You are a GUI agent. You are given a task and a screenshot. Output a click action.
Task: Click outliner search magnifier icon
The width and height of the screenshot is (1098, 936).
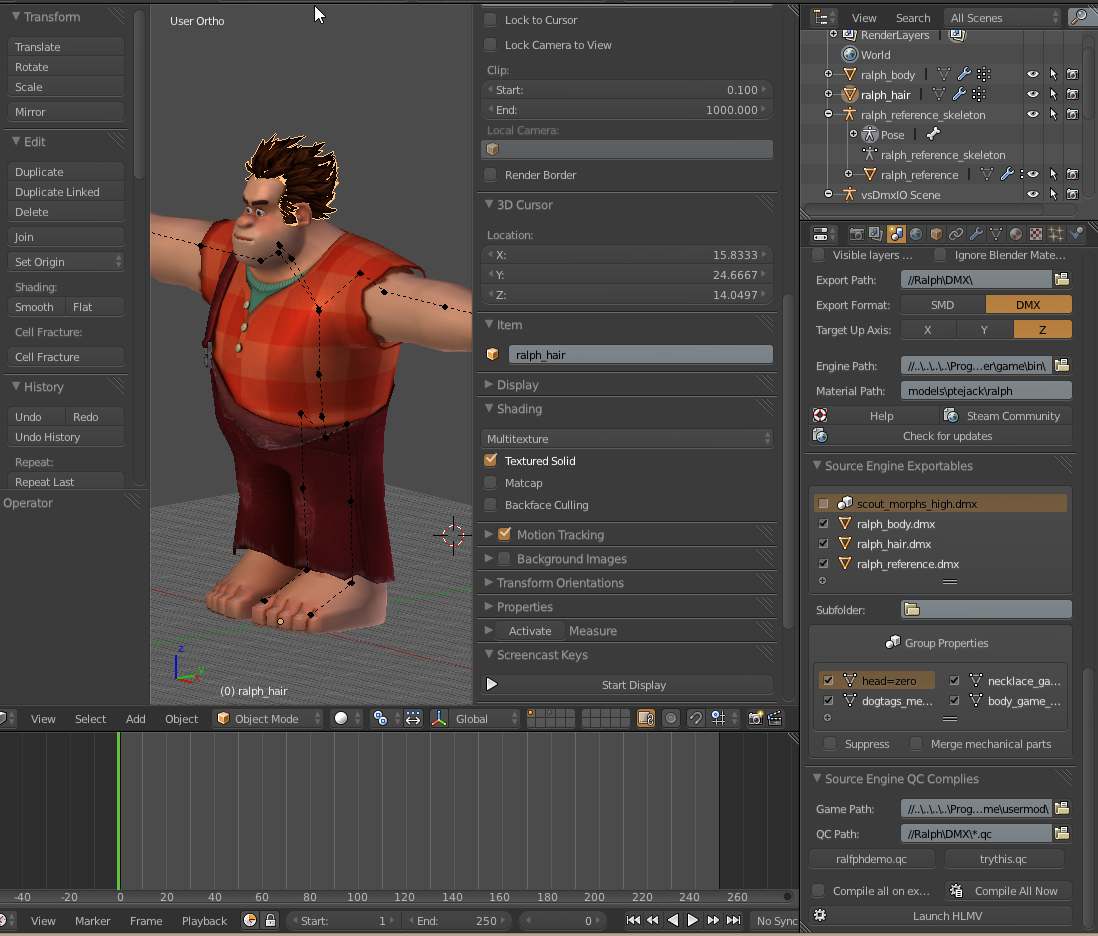[x=1079, y=18]
